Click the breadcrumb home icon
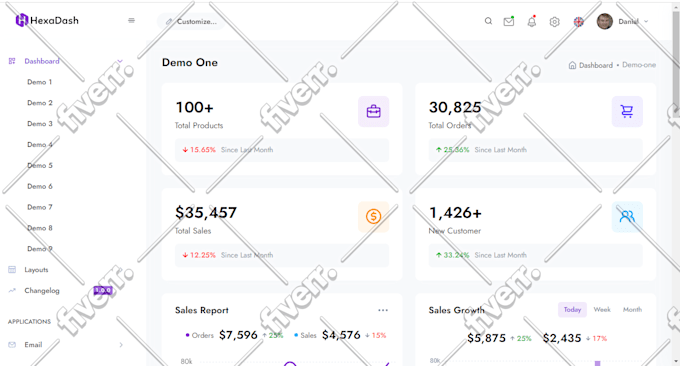The height and width of the screenshot is (366, 680). 572,65
